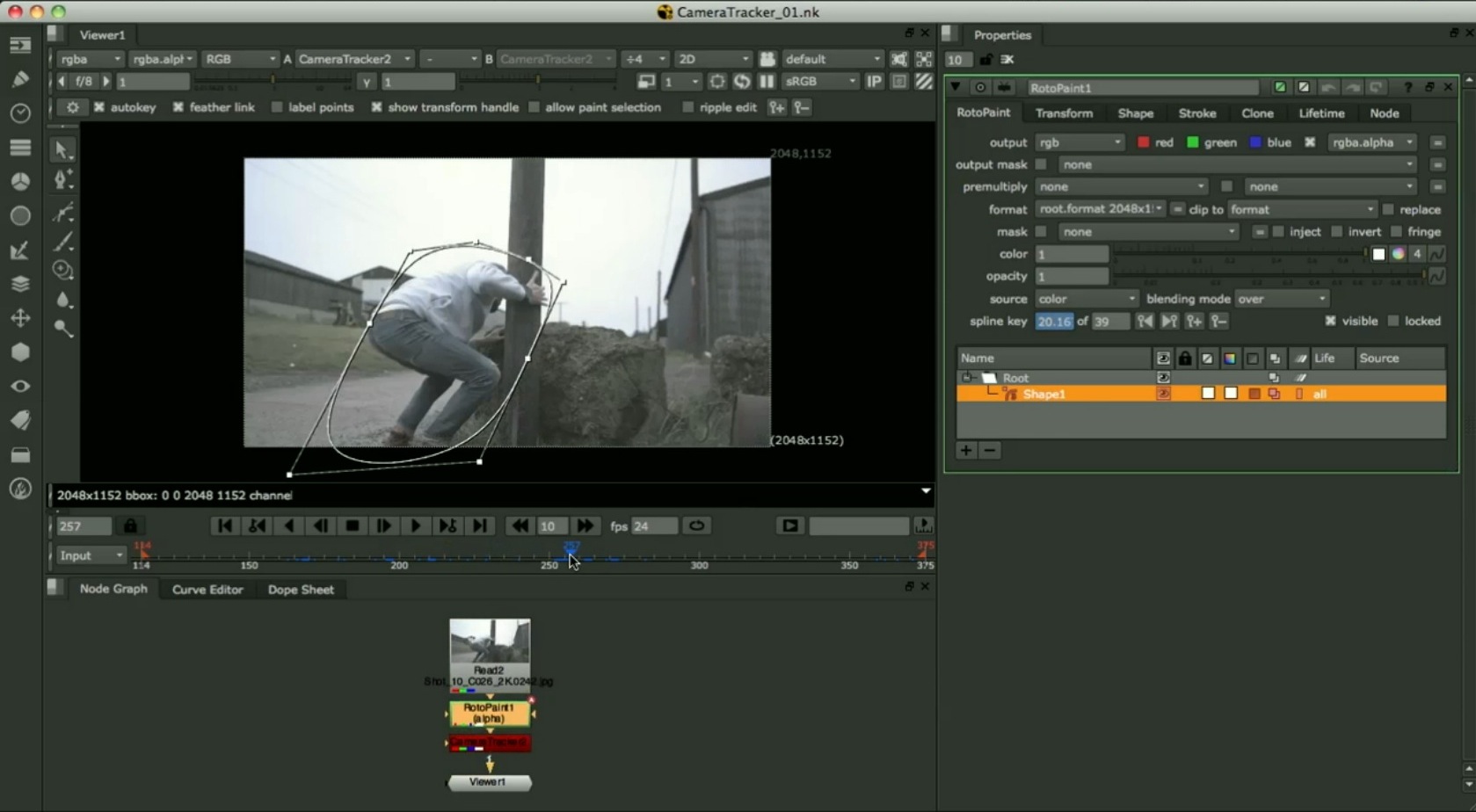This screenshot has width=1476, height=812.
Task: Click the add layer plus button
Action: [966, 450]
